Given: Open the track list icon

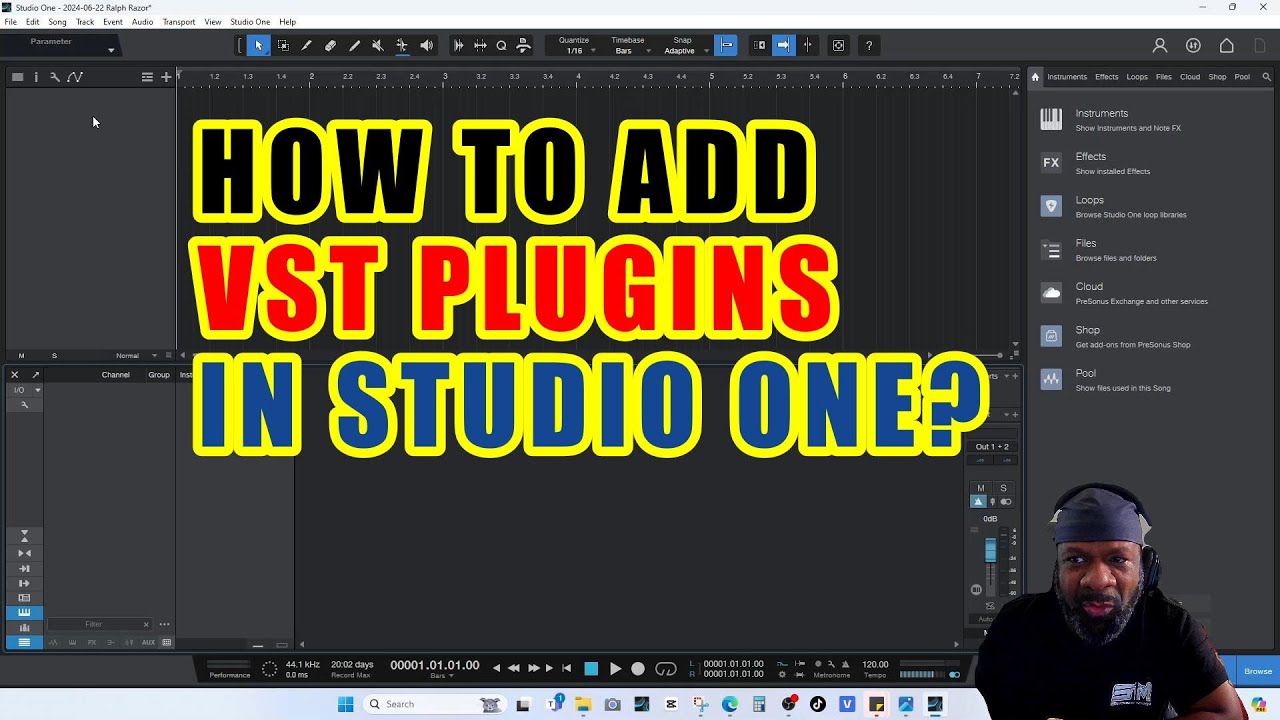Looking at the screenshot, I should click(147, 77).
